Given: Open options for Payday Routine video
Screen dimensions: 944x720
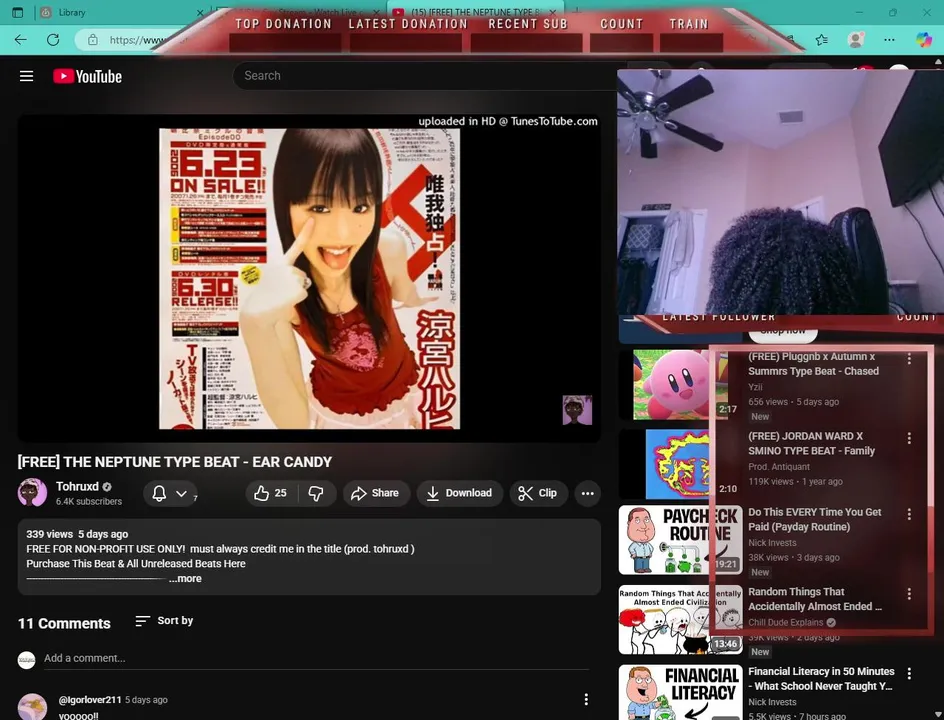Looking at the screenshot, I should click(909, 514).
